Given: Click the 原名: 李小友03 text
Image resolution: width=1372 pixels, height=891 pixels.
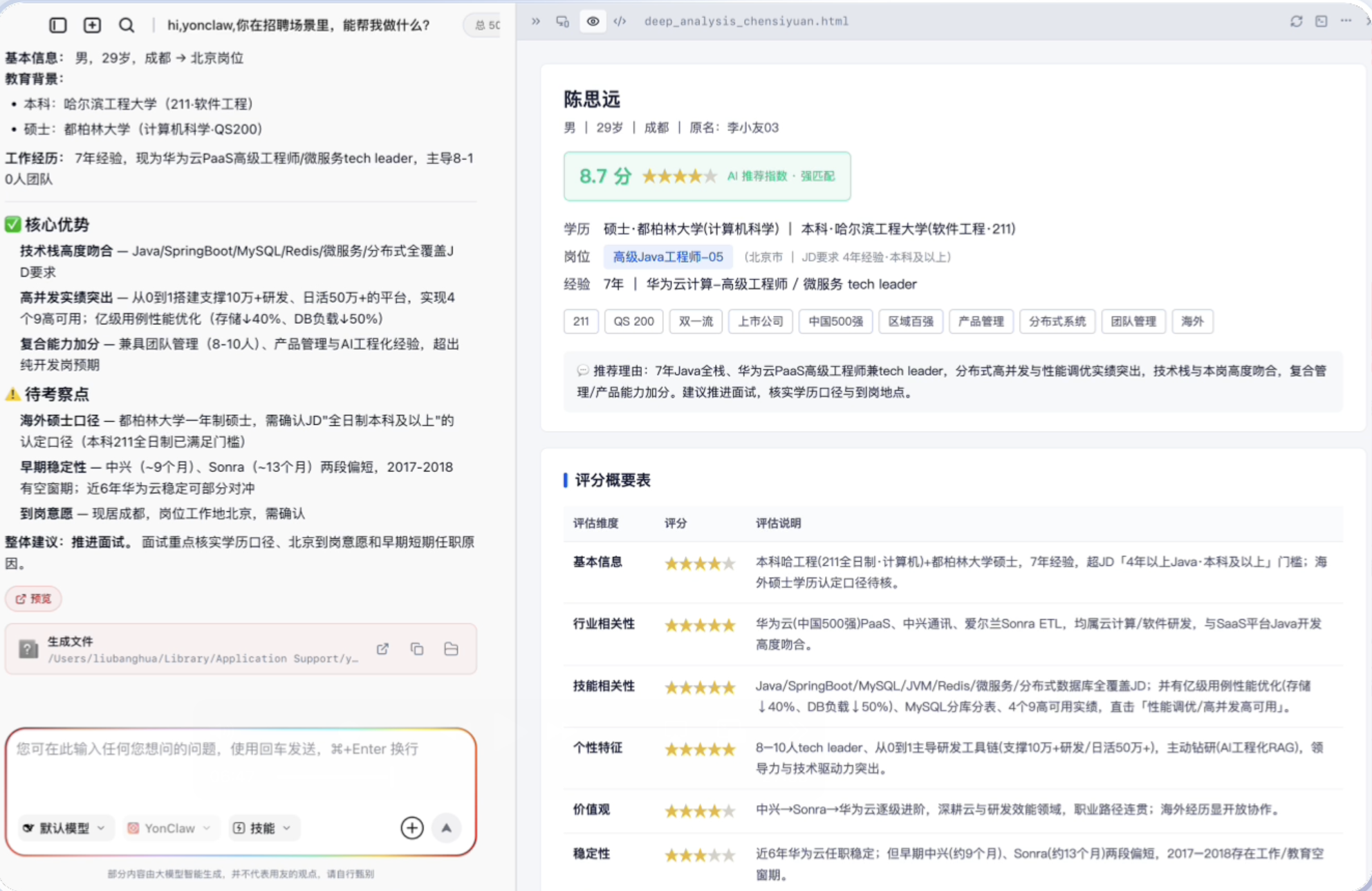Looking at the screenshot, I should point(734,128).
